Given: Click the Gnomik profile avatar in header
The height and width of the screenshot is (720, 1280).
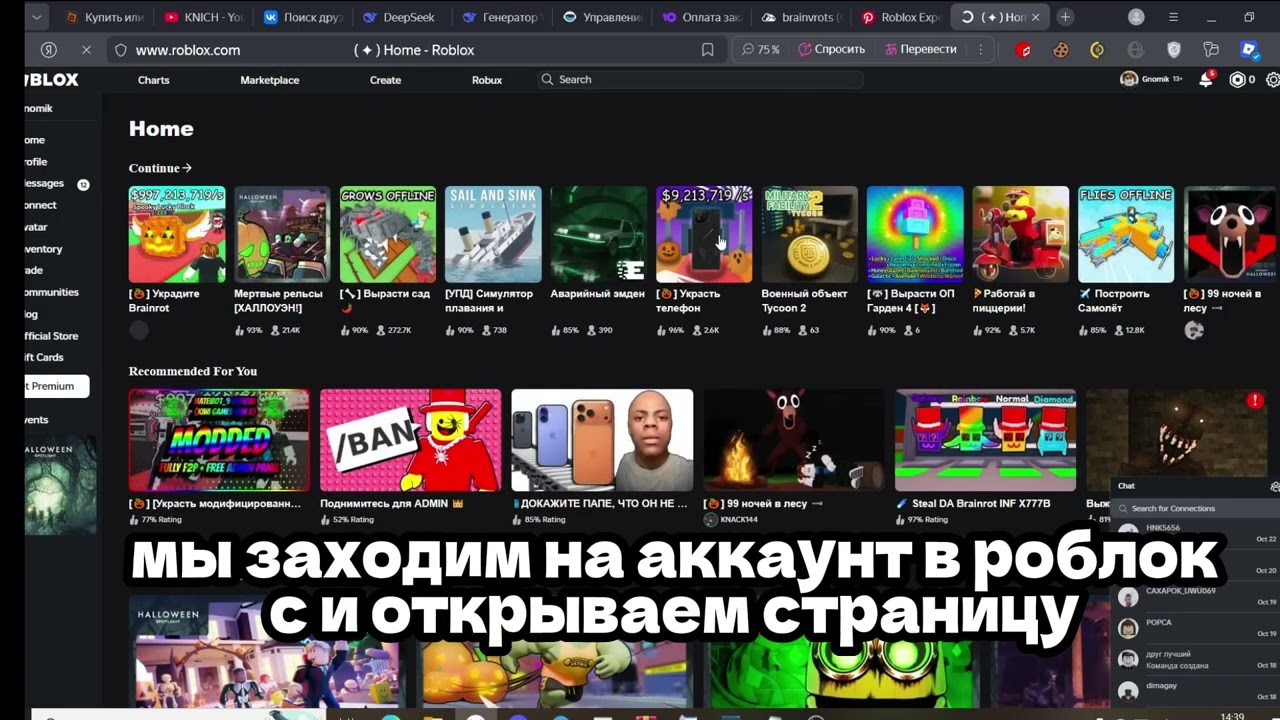Looking at the screenshot, I should coord(1129,79).
